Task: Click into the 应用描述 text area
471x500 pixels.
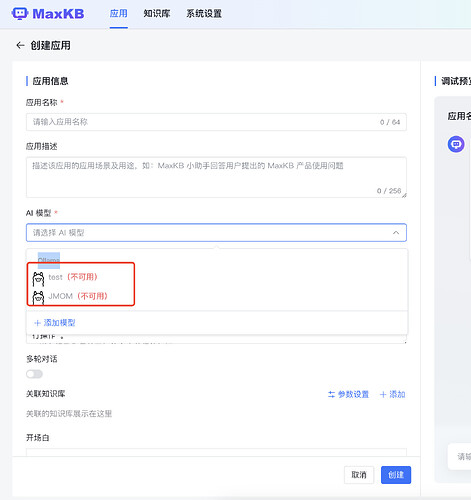Action: (216, 177)
